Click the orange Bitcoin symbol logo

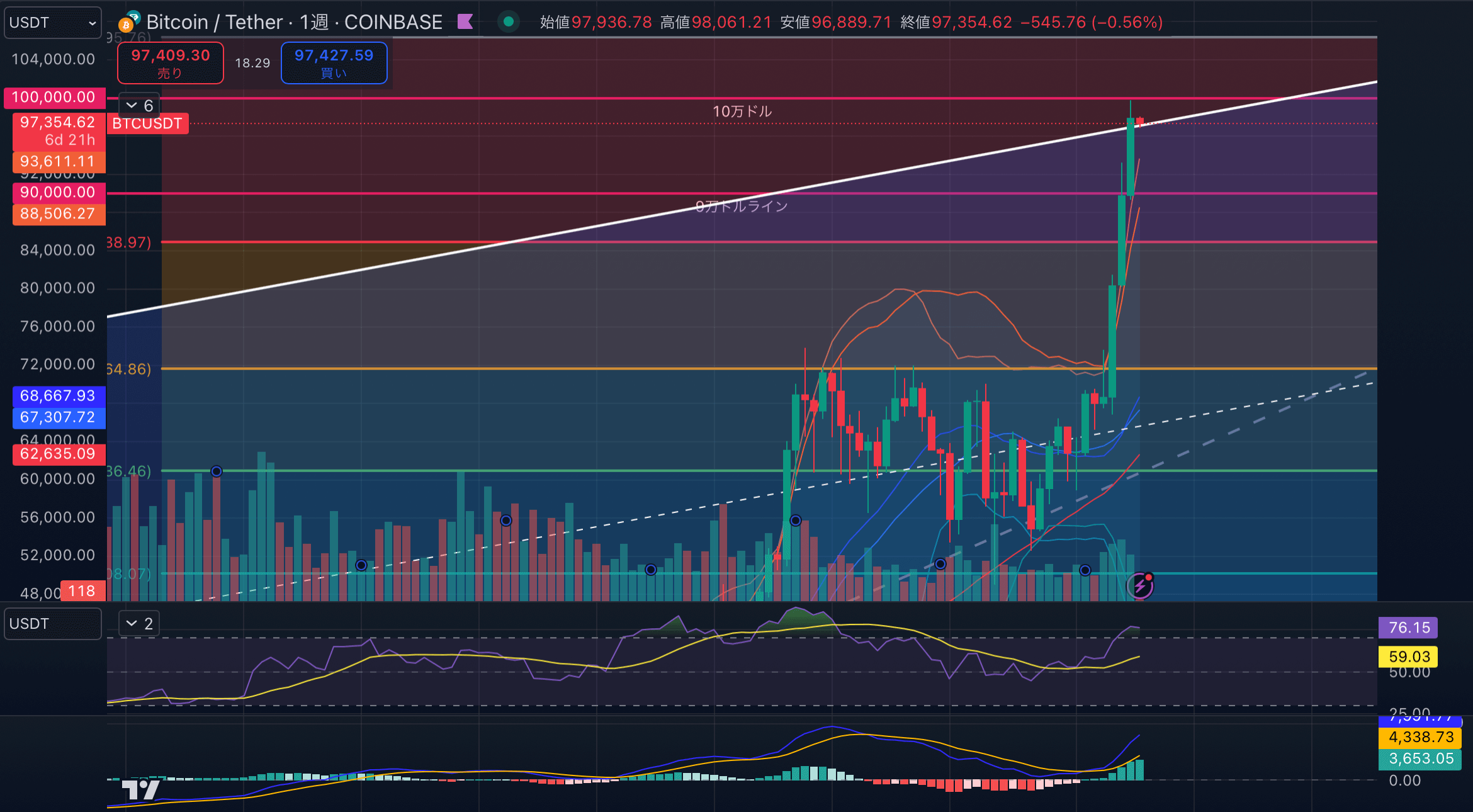[x=126, y=25]
